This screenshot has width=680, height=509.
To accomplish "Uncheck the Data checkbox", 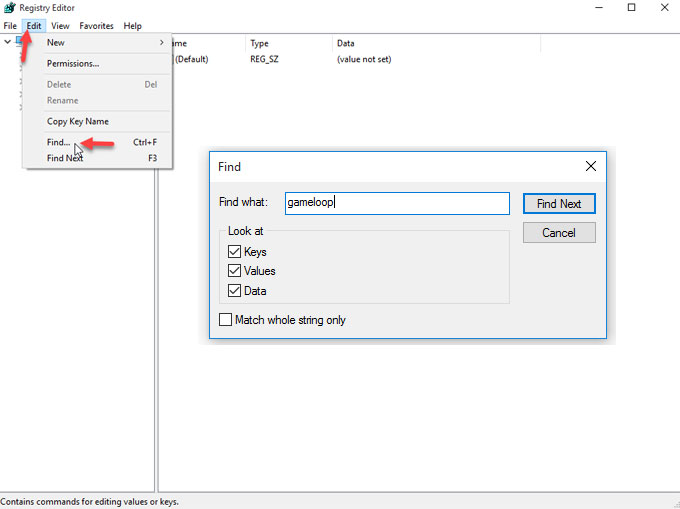I will pos(234,290).
